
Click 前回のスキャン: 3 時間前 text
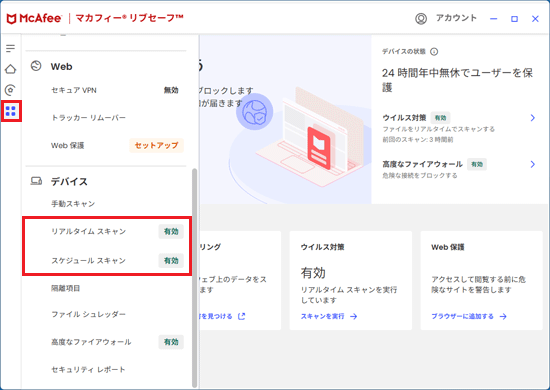(417, 140)
